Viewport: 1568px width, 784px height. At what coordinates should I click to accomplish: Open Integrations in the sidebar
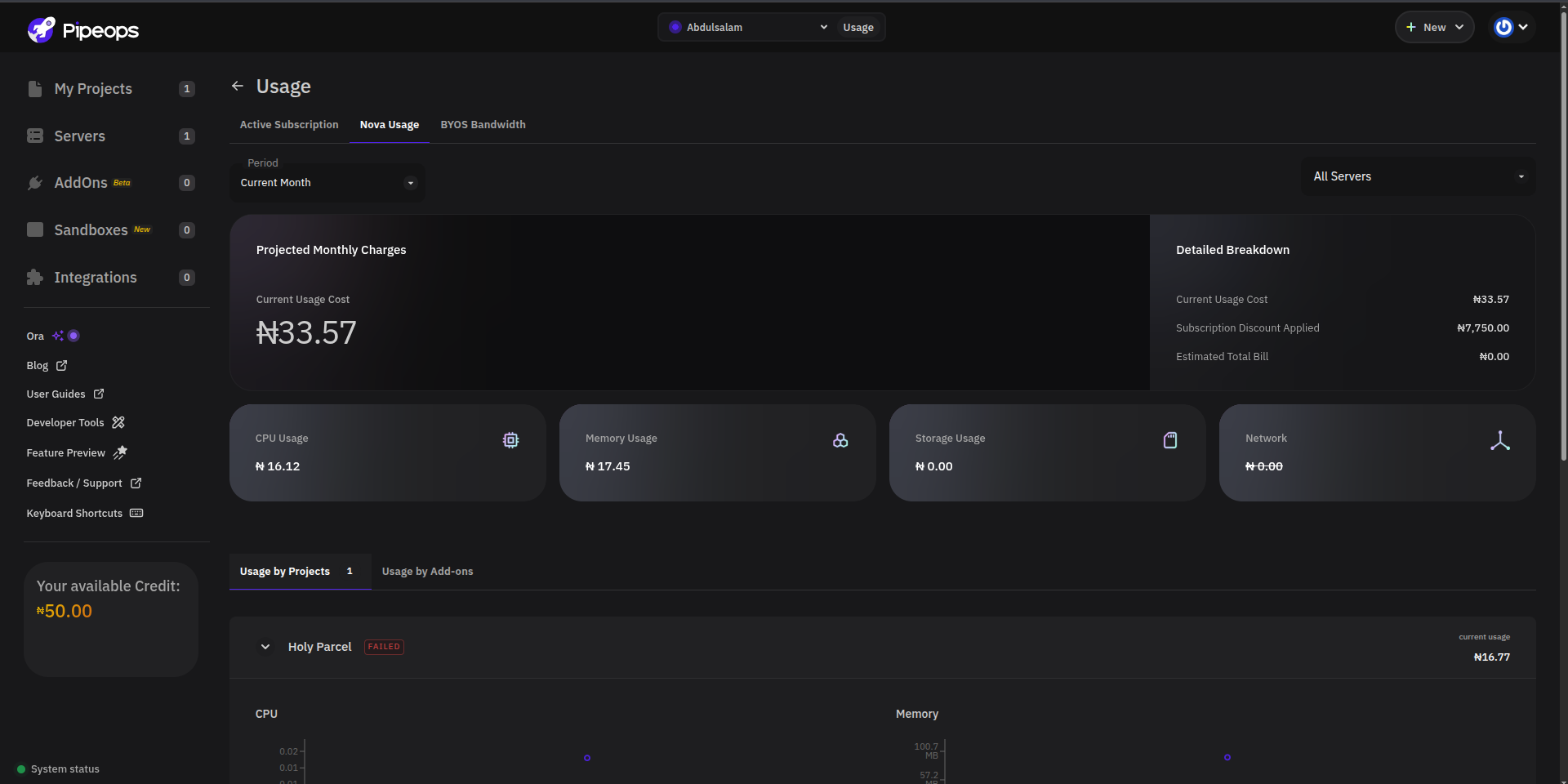(x=111, y=278)
